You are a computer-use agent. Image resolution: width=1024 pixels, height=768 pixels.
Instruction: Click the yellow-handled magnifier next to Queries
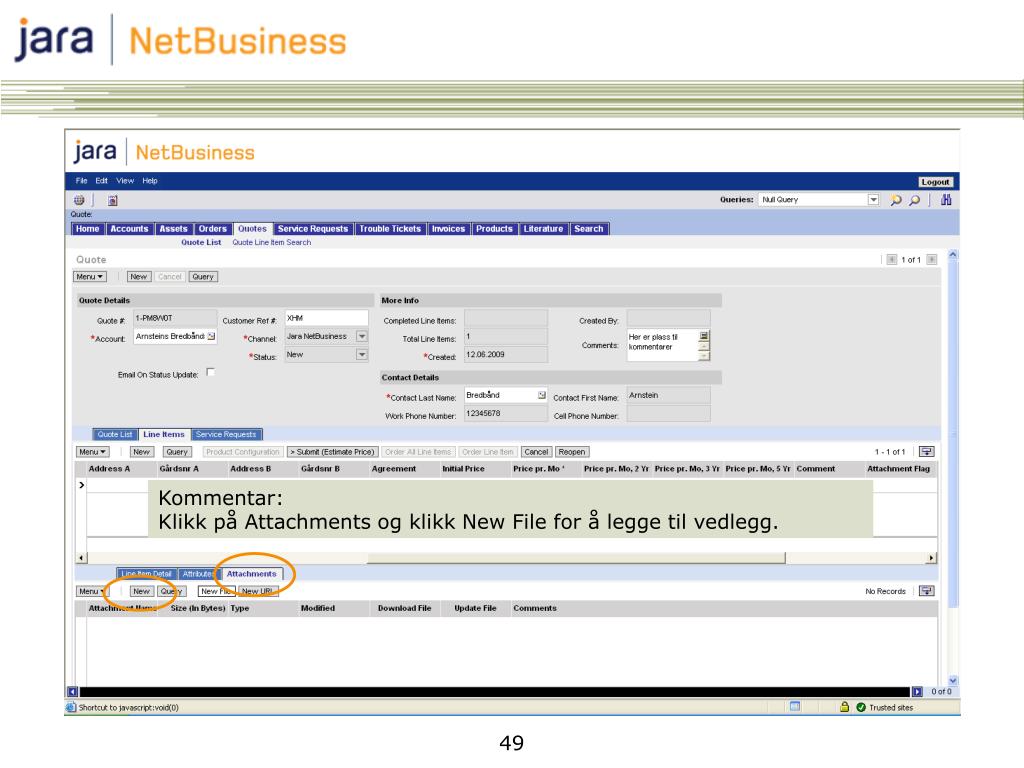click(x=896, y=200)
